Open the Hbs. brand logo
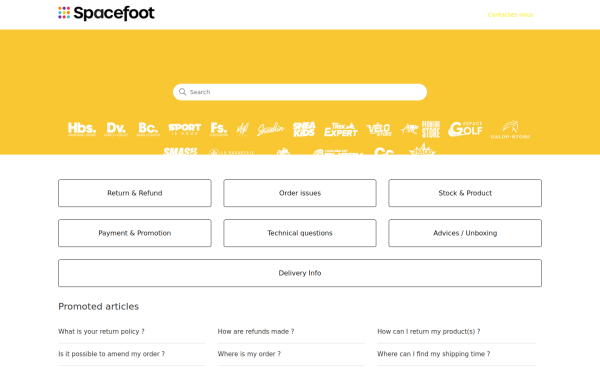The height and width of the screenshot is (375, 600). pos(82,129)
